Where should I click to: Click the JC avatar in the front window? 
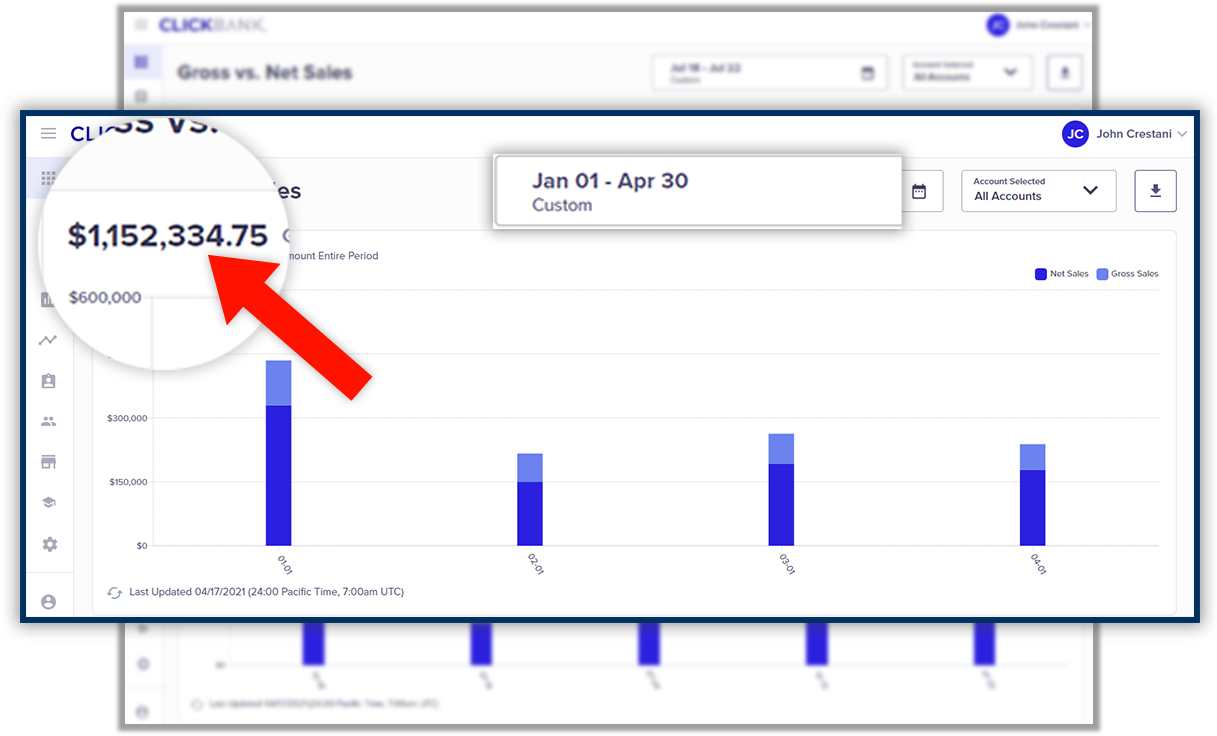[1075, 134]
